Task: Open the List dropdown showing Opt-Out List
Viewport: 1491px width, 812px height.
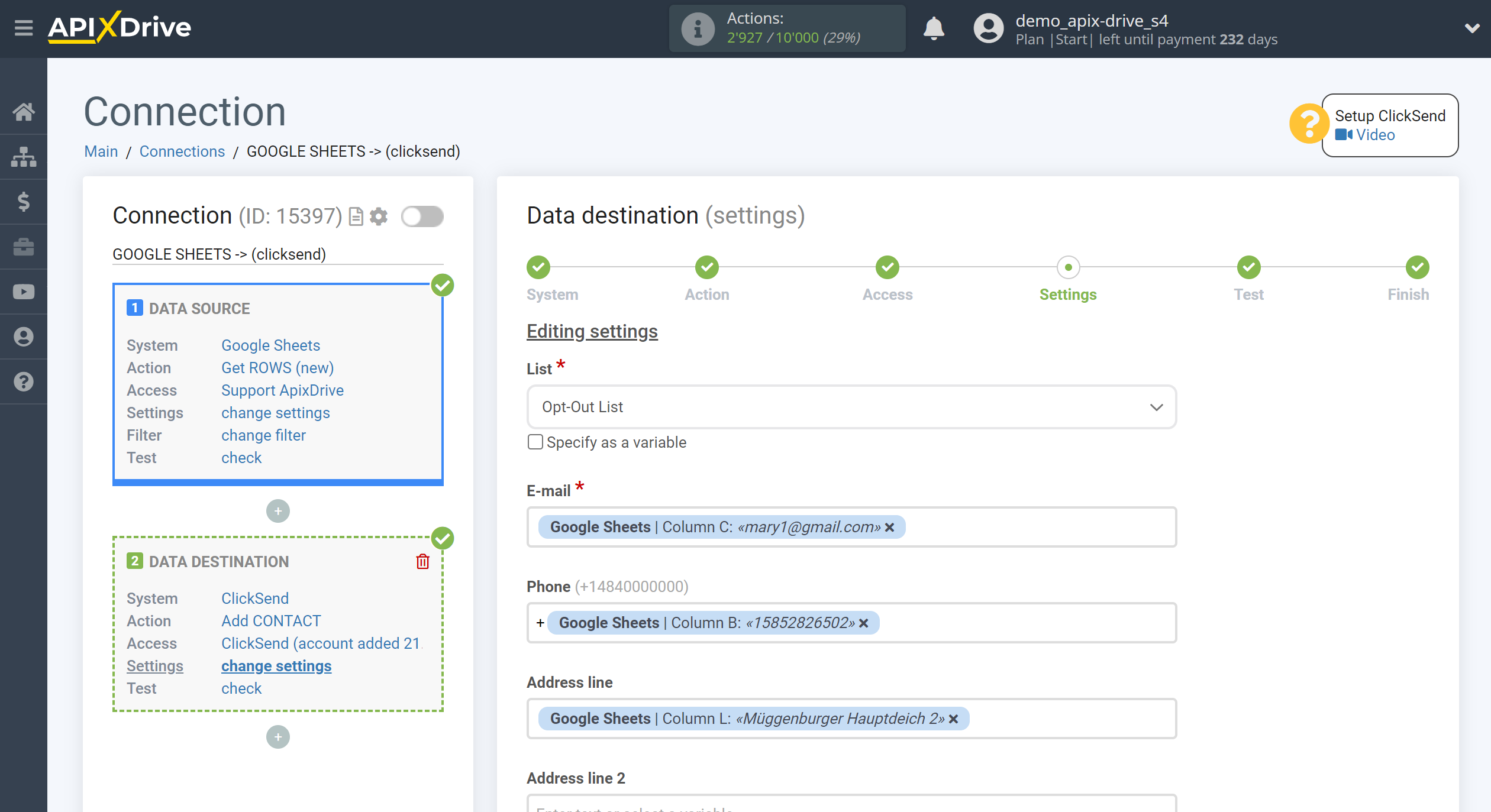Action: coord(851,407)
